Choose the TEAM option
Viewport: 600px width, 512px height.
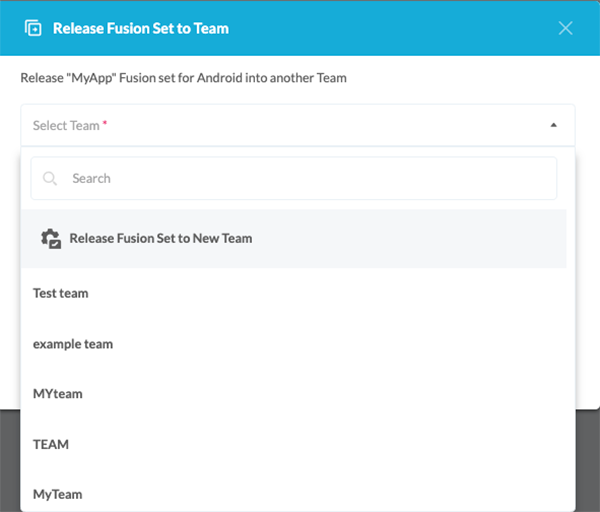click(x=51, y=443)
